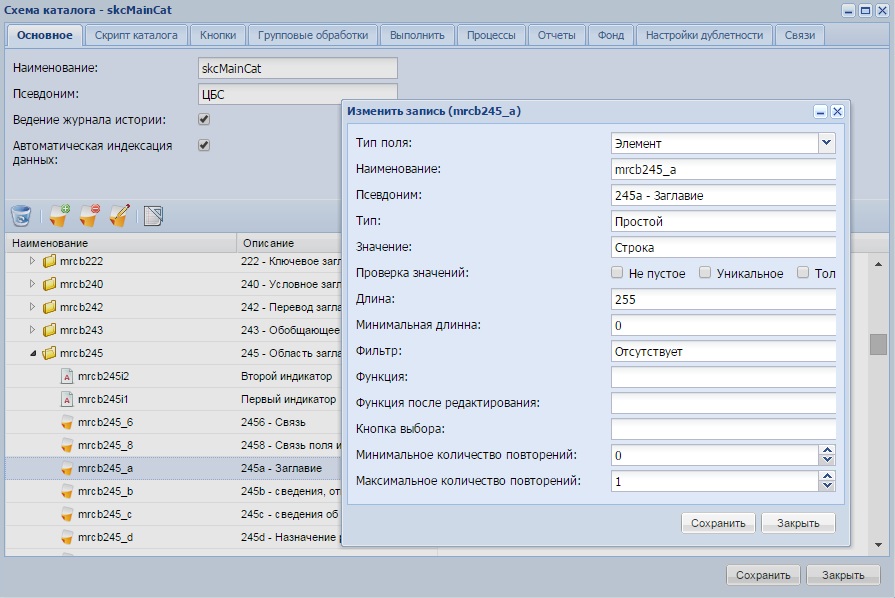
Task: Minimize the Изменить запись dialog
Action: click(820, 112)
